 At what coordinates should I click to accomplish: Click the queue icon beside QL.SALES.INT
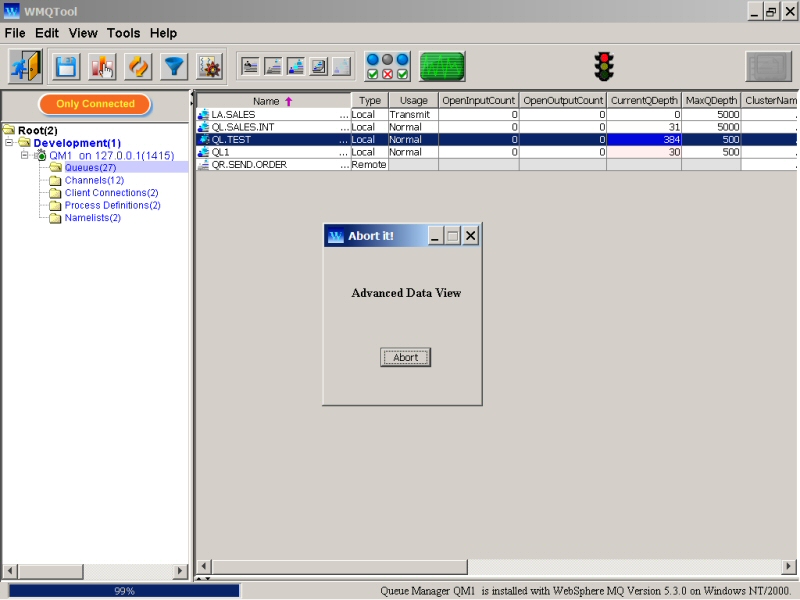pyautogui.click(x=203, y=127)
